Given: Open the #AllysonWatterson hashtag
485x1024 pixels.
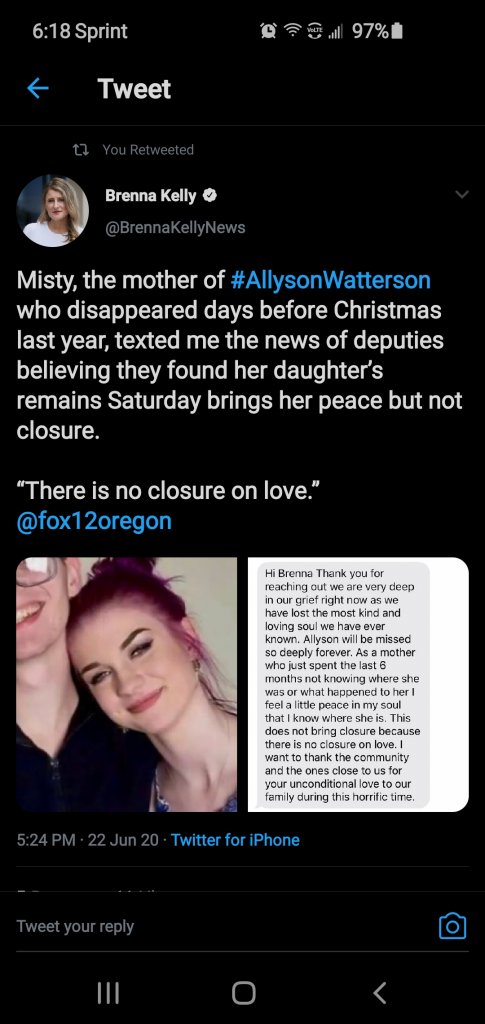Looking at the screenshot, I should pos(331,280).
